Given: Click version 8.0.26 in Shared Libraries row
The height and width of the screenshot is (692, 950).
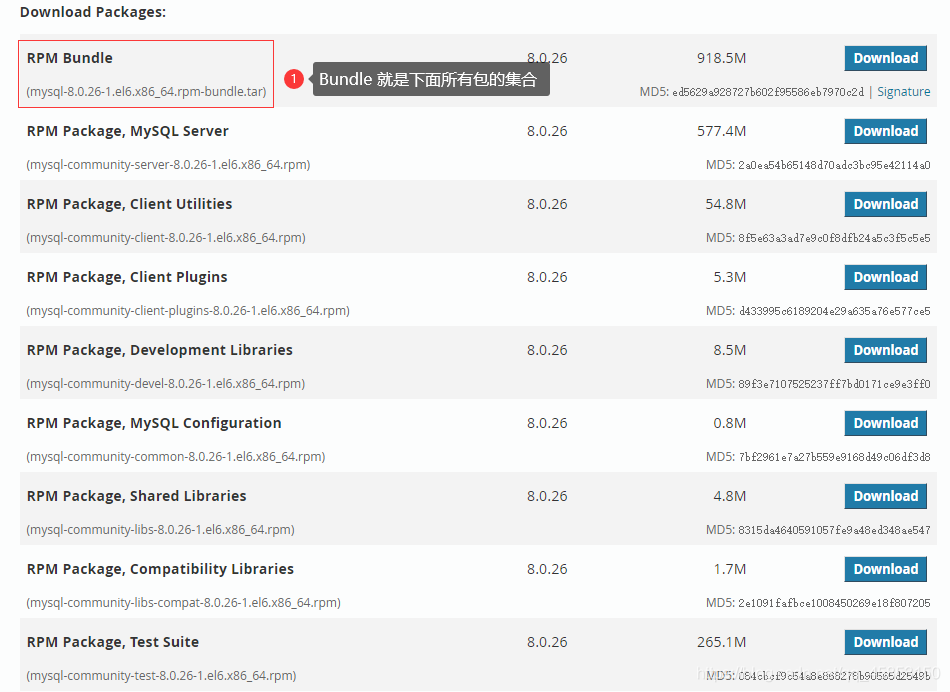Looking at the screenshot, I should click(x=547, y=496).
